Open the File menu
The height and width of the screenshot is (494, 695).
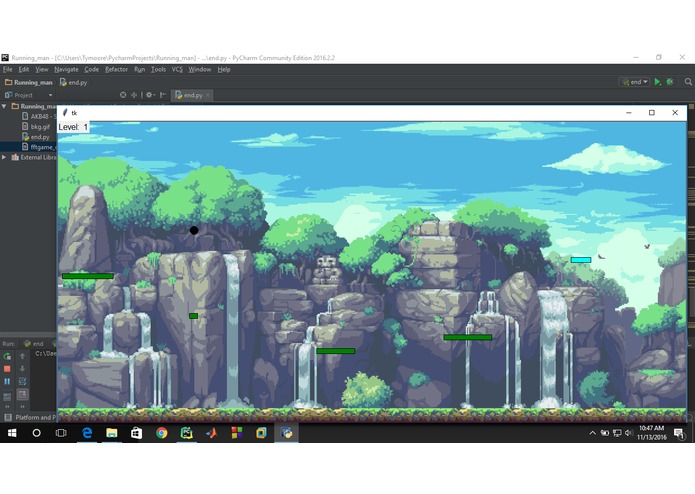[x=8, y=70]
